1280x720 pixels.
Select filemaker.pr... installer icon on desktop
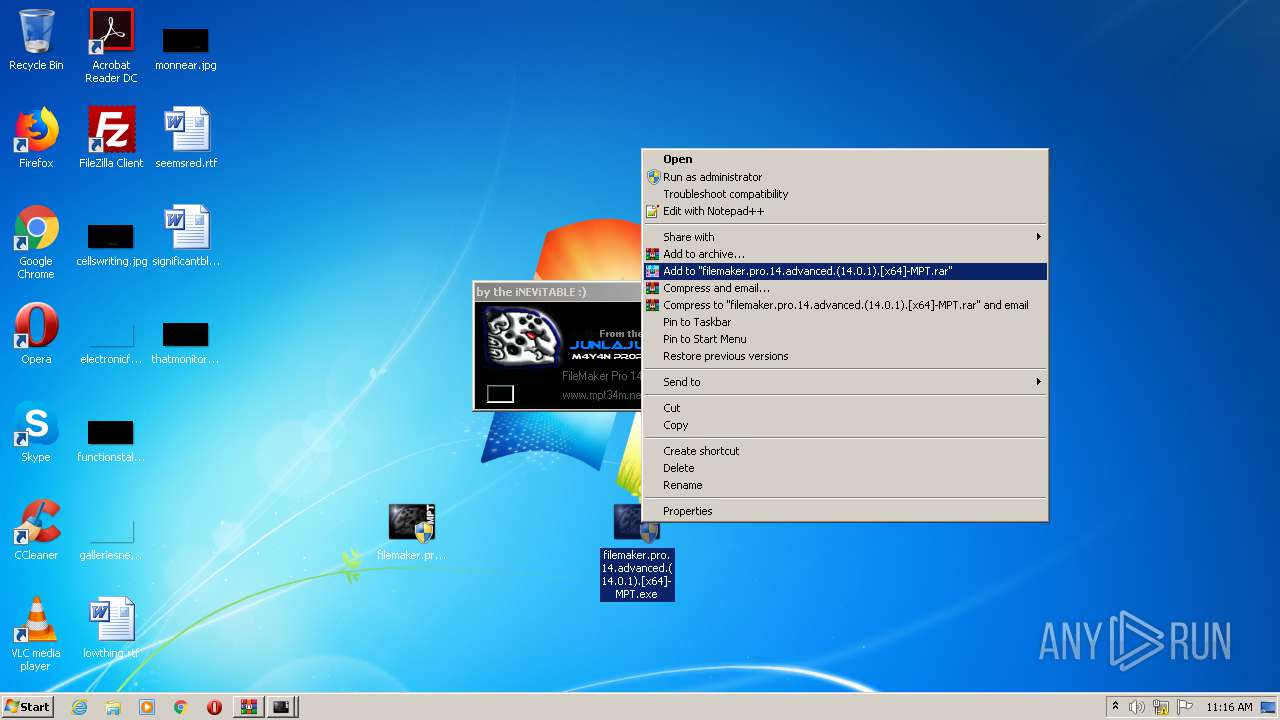(411, 532)
